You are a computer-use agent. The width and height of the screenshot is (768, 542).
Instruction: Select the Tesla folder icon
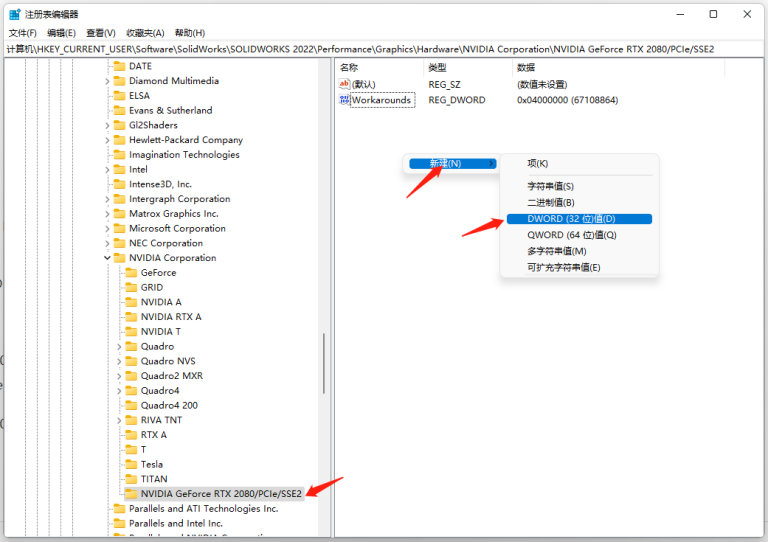[x=131, y=464]
